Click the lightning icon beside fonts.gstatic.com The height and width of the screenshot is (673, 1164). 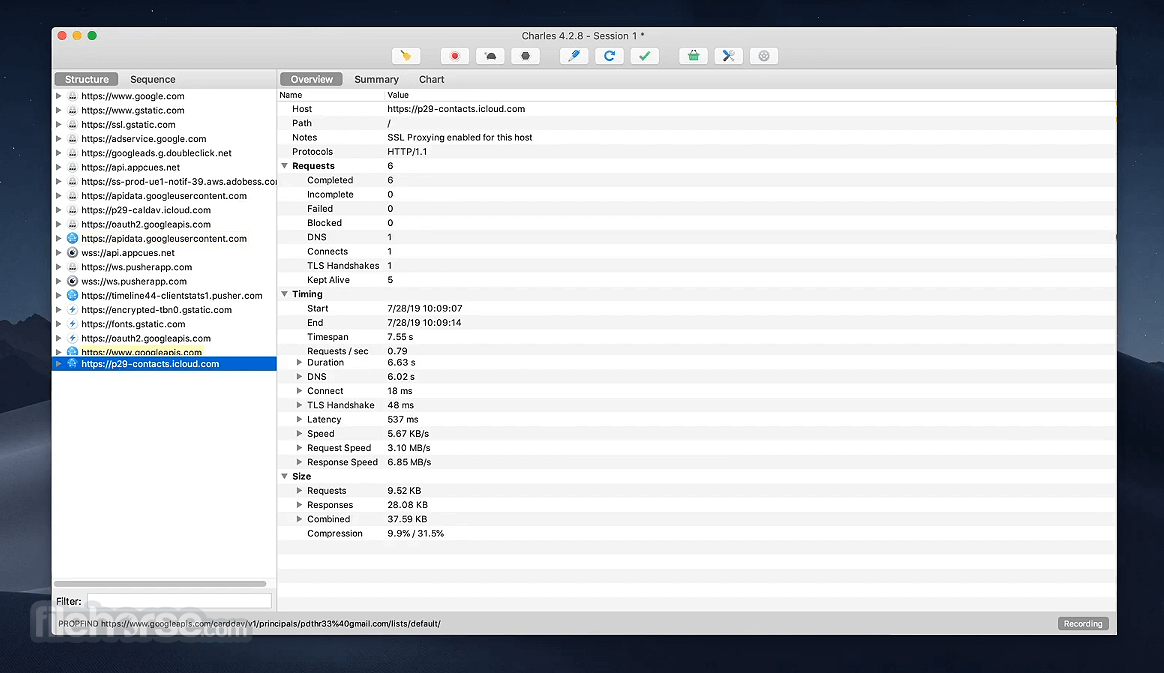72,324
